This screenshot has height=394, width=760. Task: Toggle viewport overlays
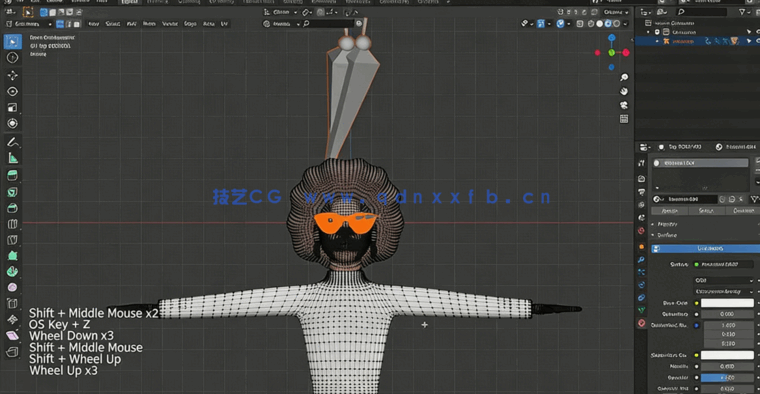point(560,24)
